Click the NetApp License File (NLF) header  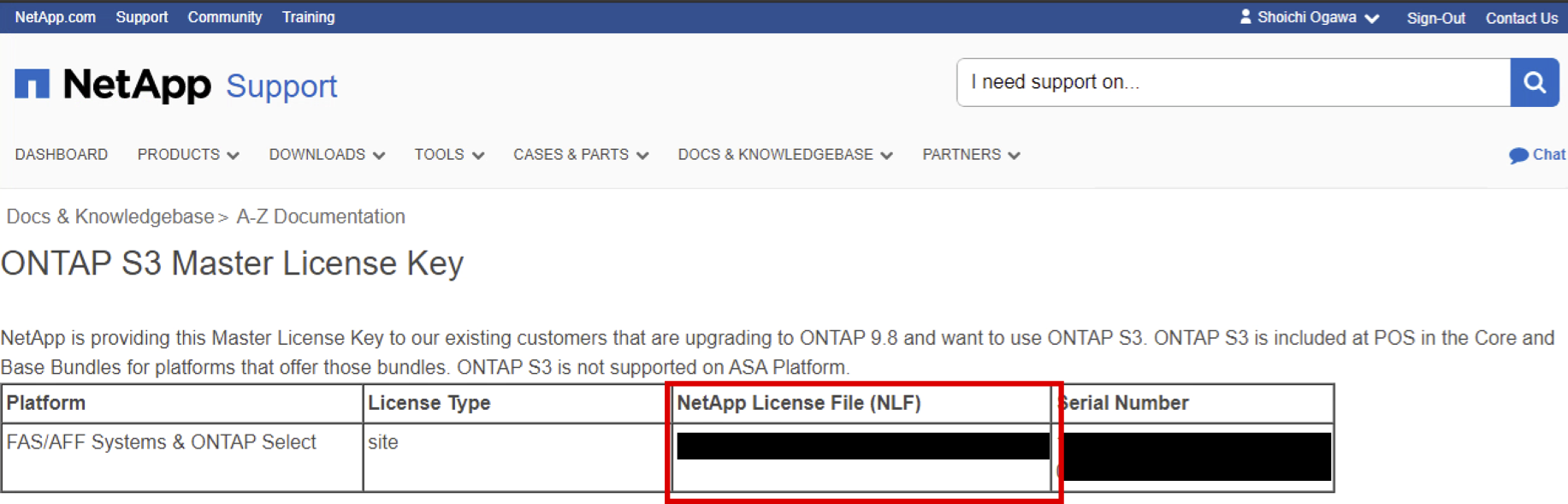click(861, 403)
